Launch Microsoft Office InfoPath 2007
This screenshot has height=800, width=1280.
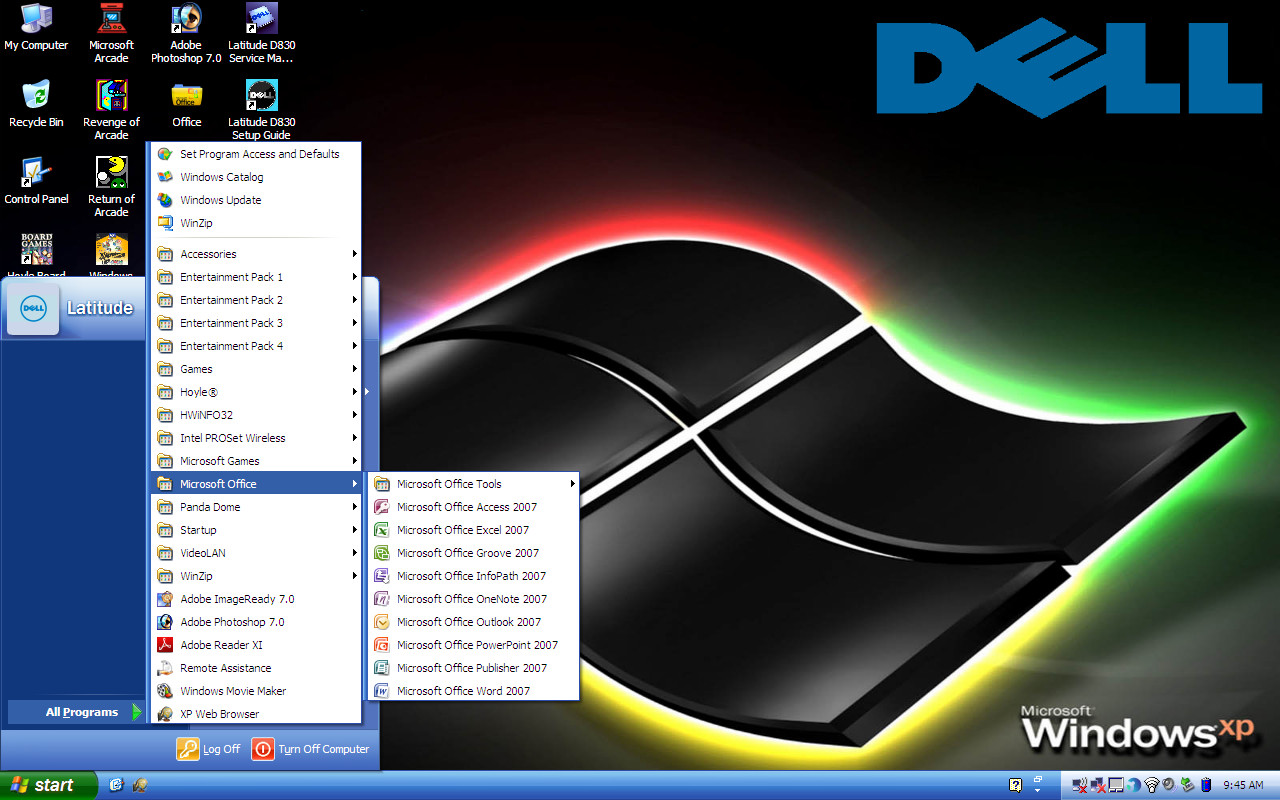tap(474, 576)
